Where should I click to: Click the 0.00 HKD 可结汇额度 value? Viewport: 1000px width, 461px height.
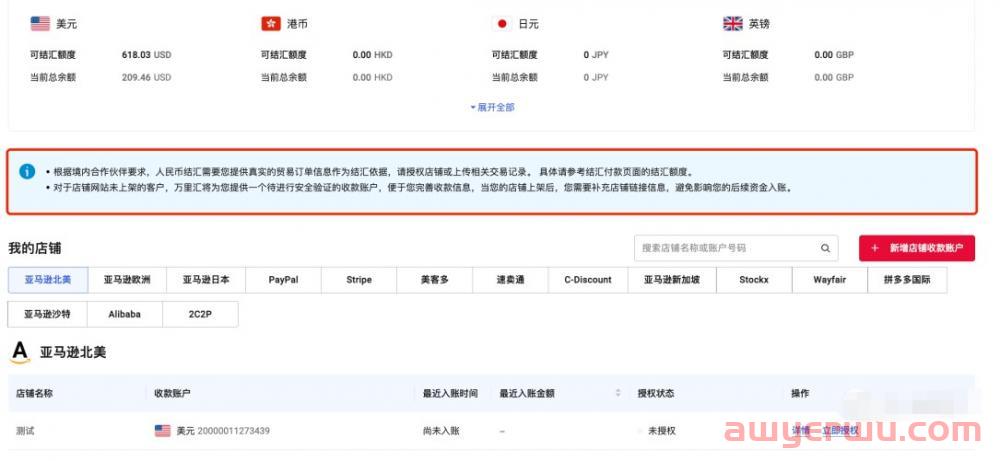[372, 55]
